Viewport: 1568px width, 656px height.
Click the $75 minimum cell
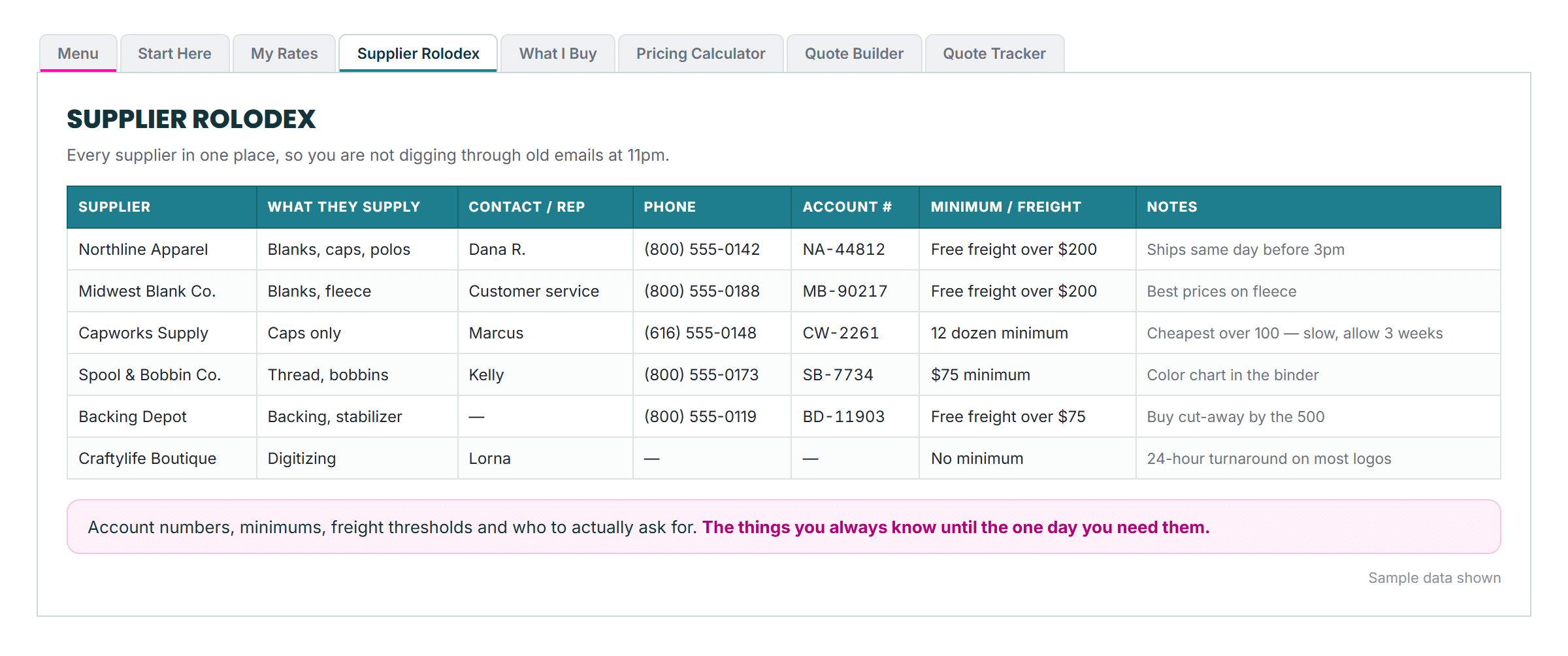pyautogui.click(x=1028, y=375)
